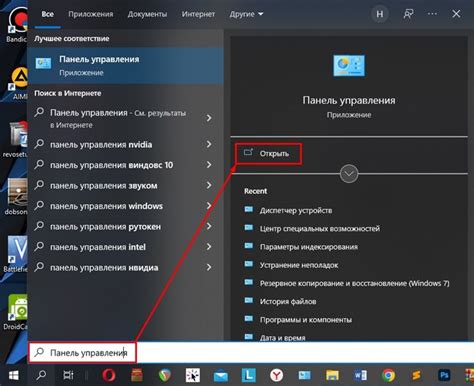Image resolution: width=474 pixels, height=386 pixels.
Task: Open recent Дата и время
Action: (282, 337)
